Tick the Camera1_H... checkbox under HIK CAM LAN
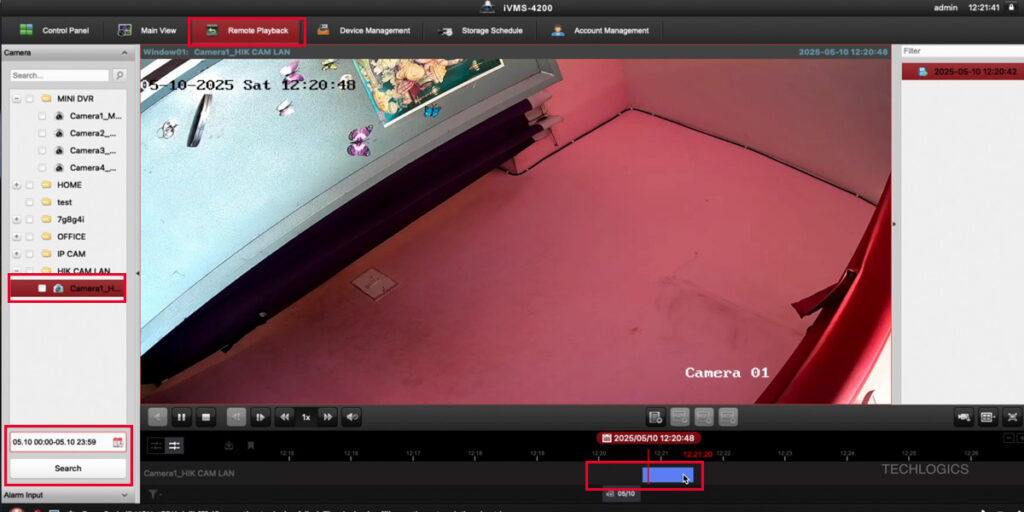 click(x=42, y=289)
